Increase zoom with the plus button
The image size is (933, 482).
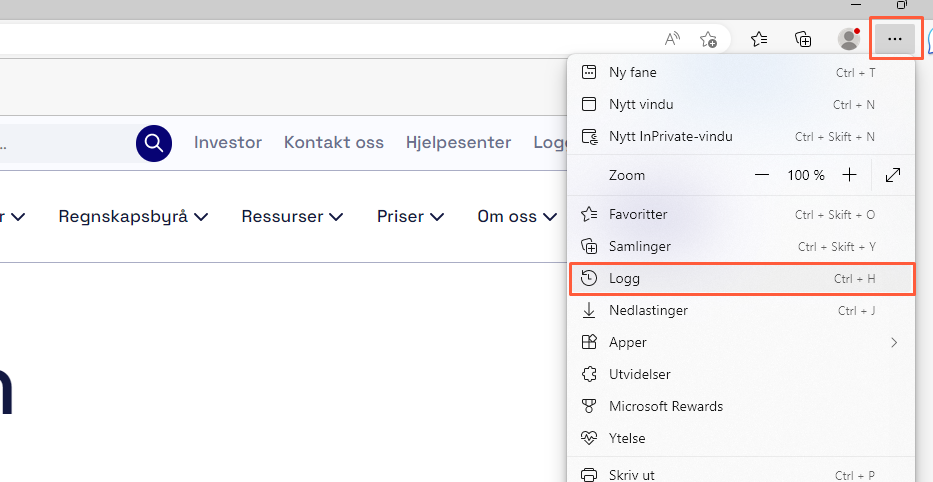849,175
